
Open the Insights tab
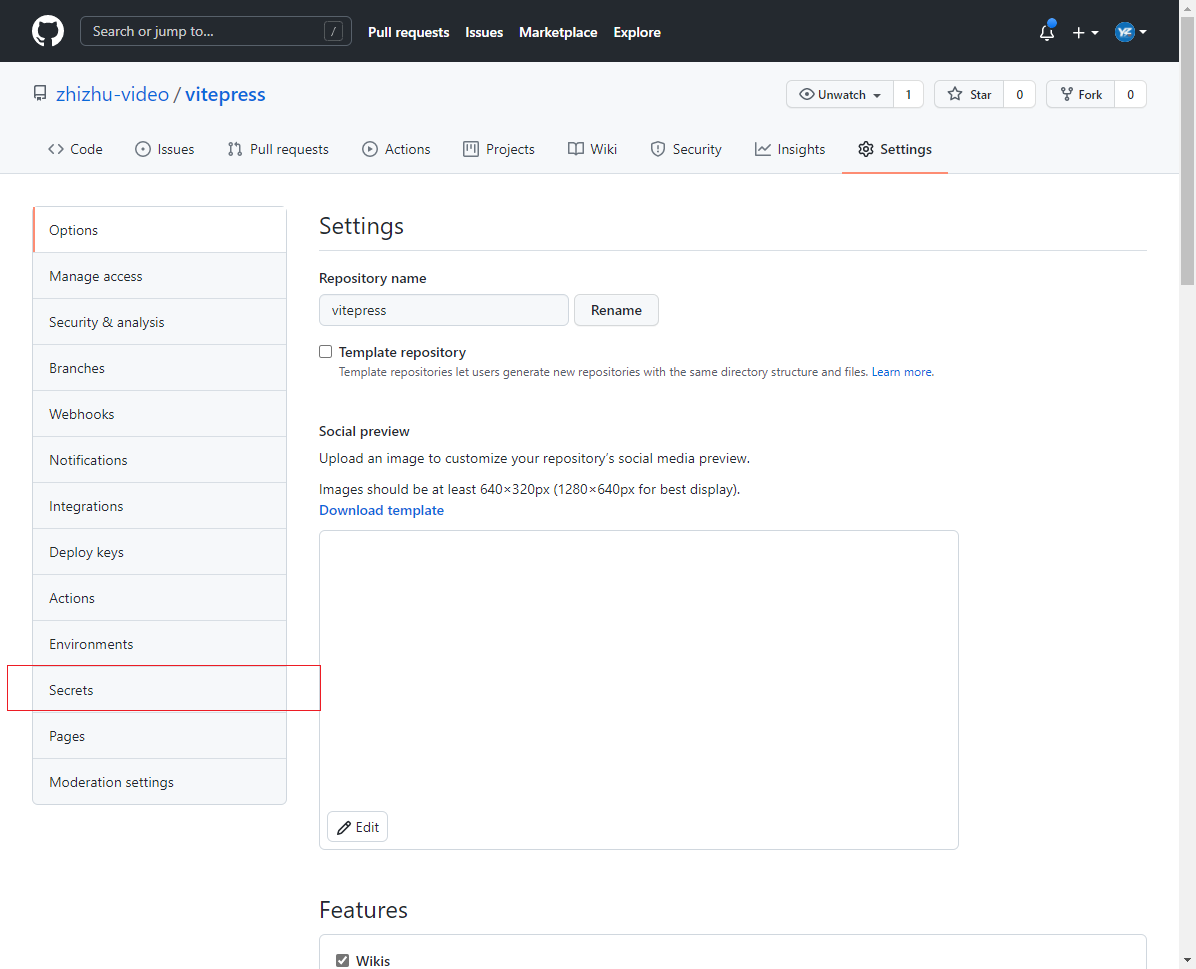[x=789, y=150]
